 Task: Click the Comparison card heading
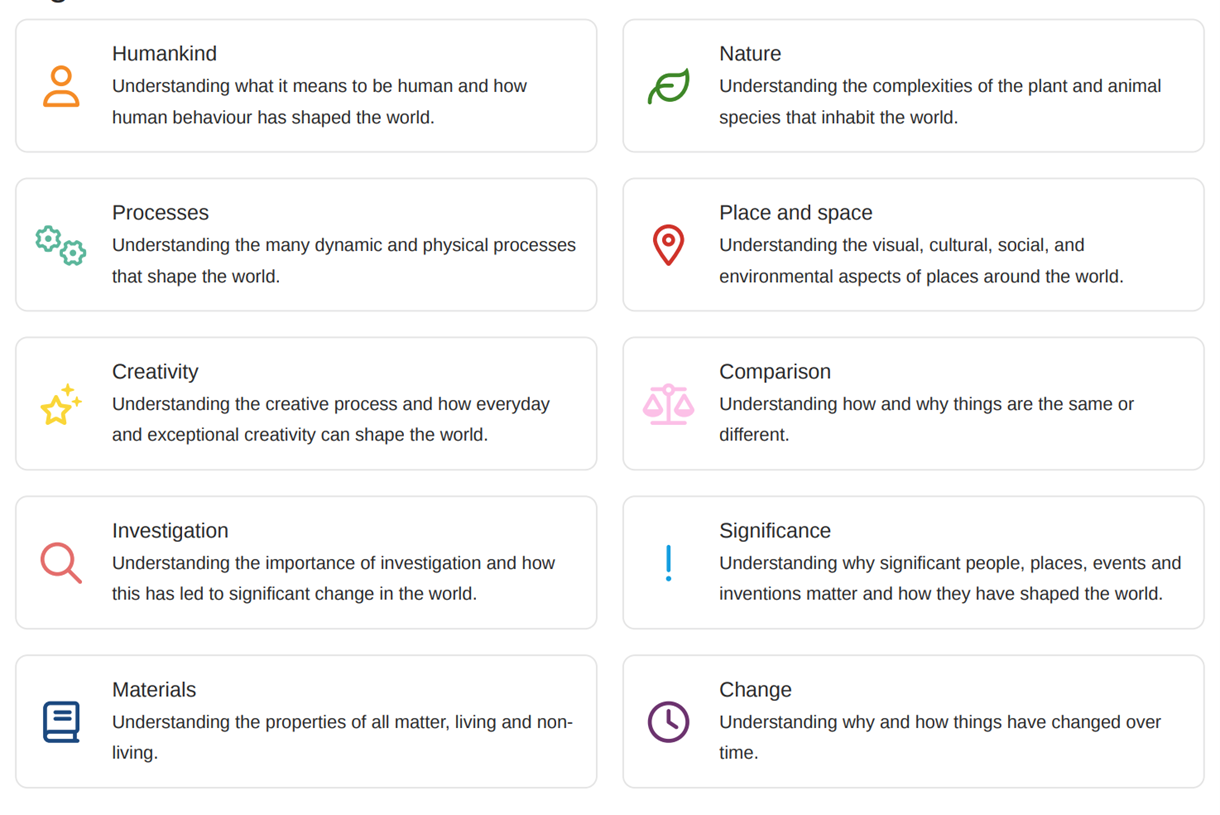click(x=775, y=372)
